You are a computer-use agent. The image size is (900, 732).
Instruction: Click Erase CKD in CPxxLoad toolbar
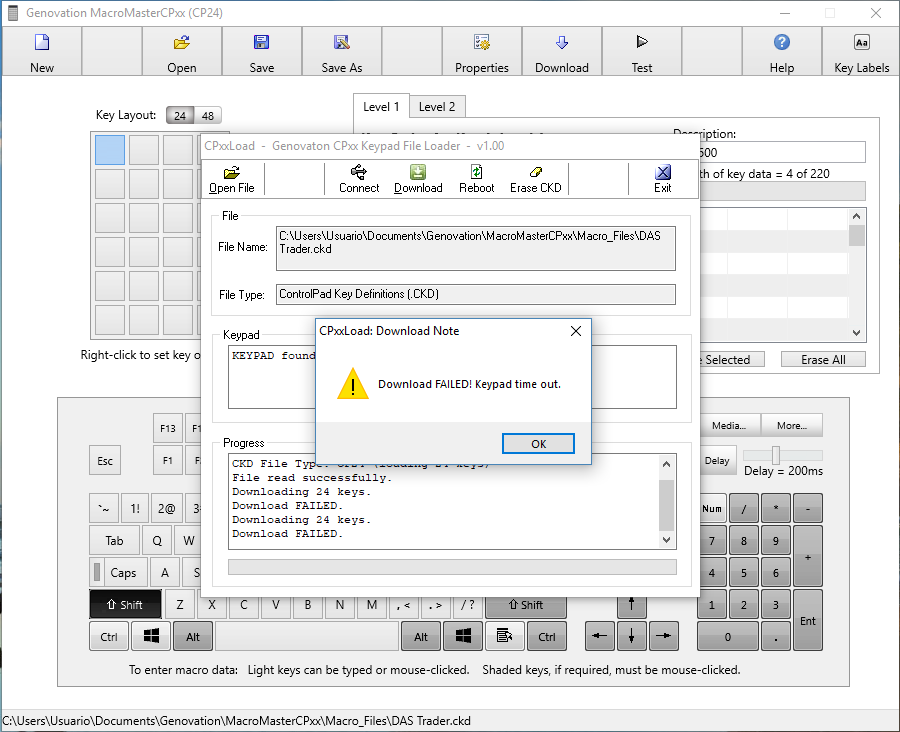537,179
